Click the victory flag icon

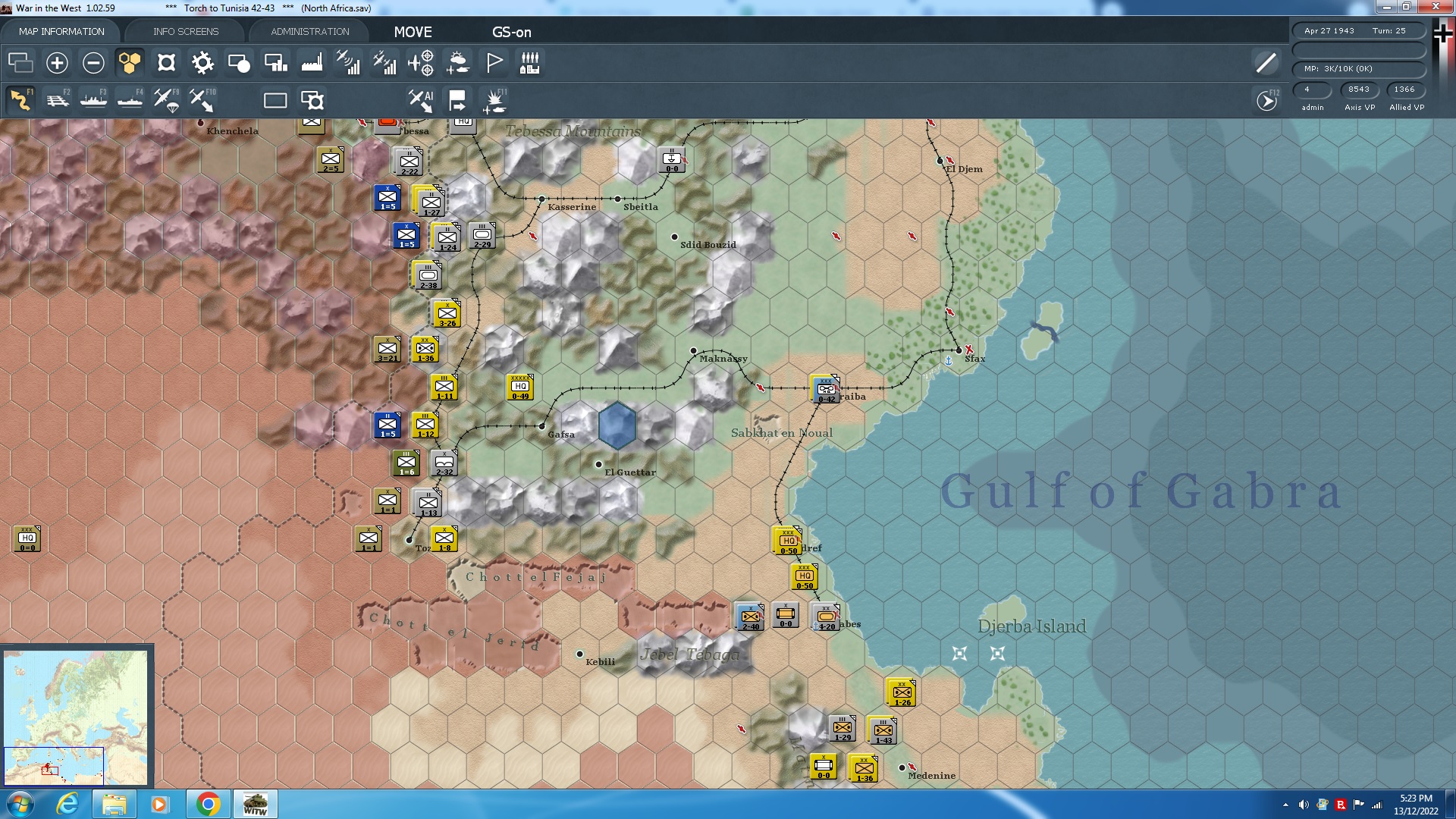point(494,63)
